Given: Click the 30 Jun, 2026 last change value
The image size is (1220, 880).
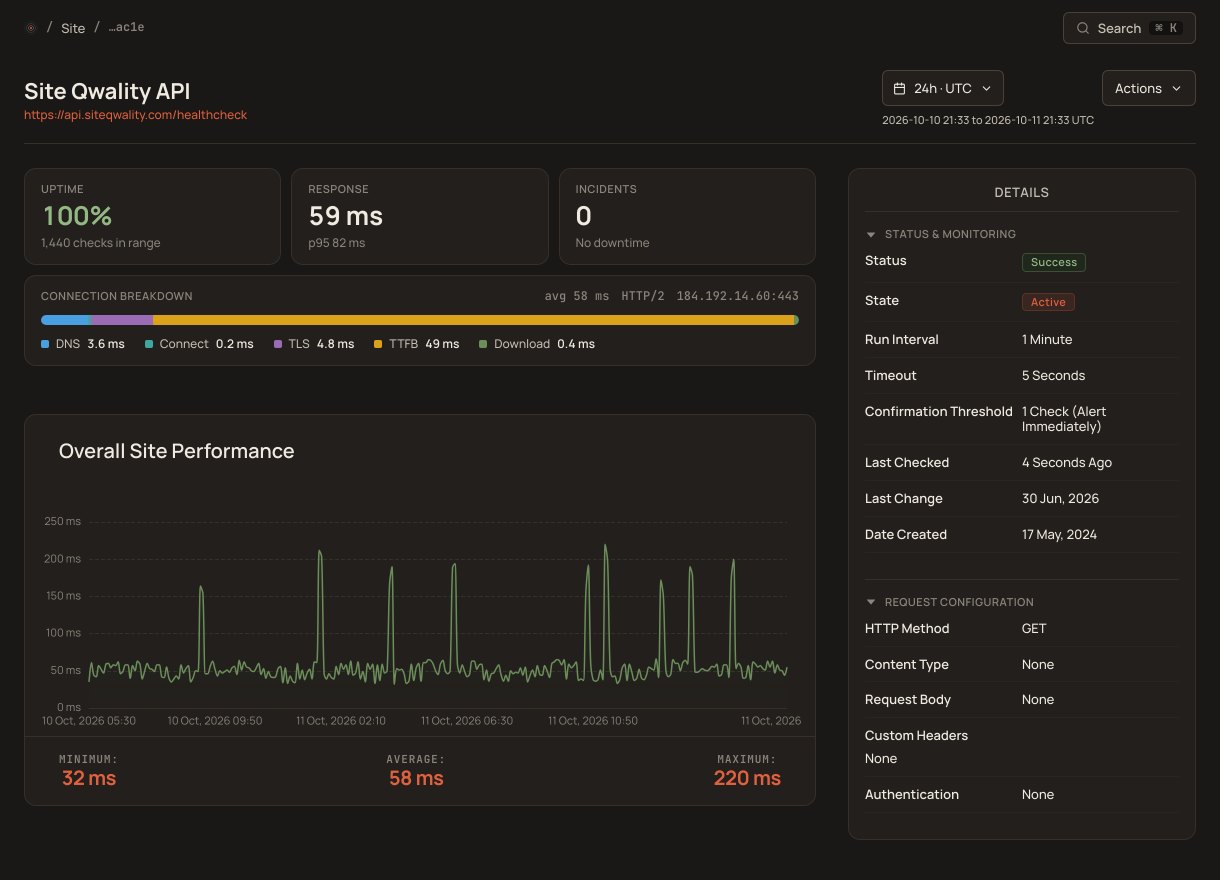Looking at the screenshot, I should [x=1060, y=499].
